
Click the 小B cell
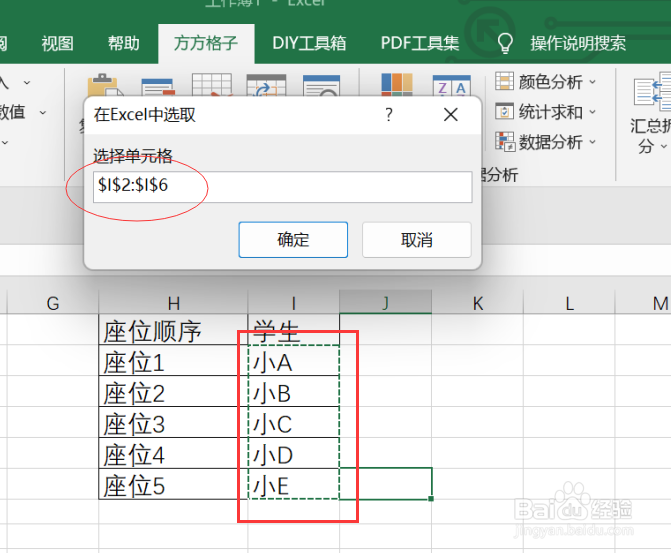click(294, 392)
